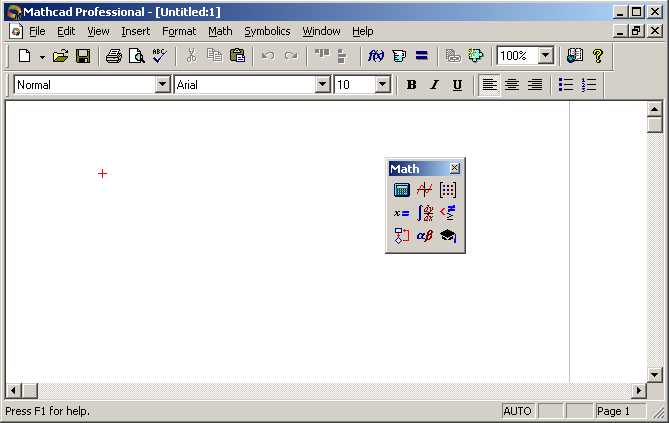
Task: Click the vertical scrollbar down arrow
Action: coord(654,375)
